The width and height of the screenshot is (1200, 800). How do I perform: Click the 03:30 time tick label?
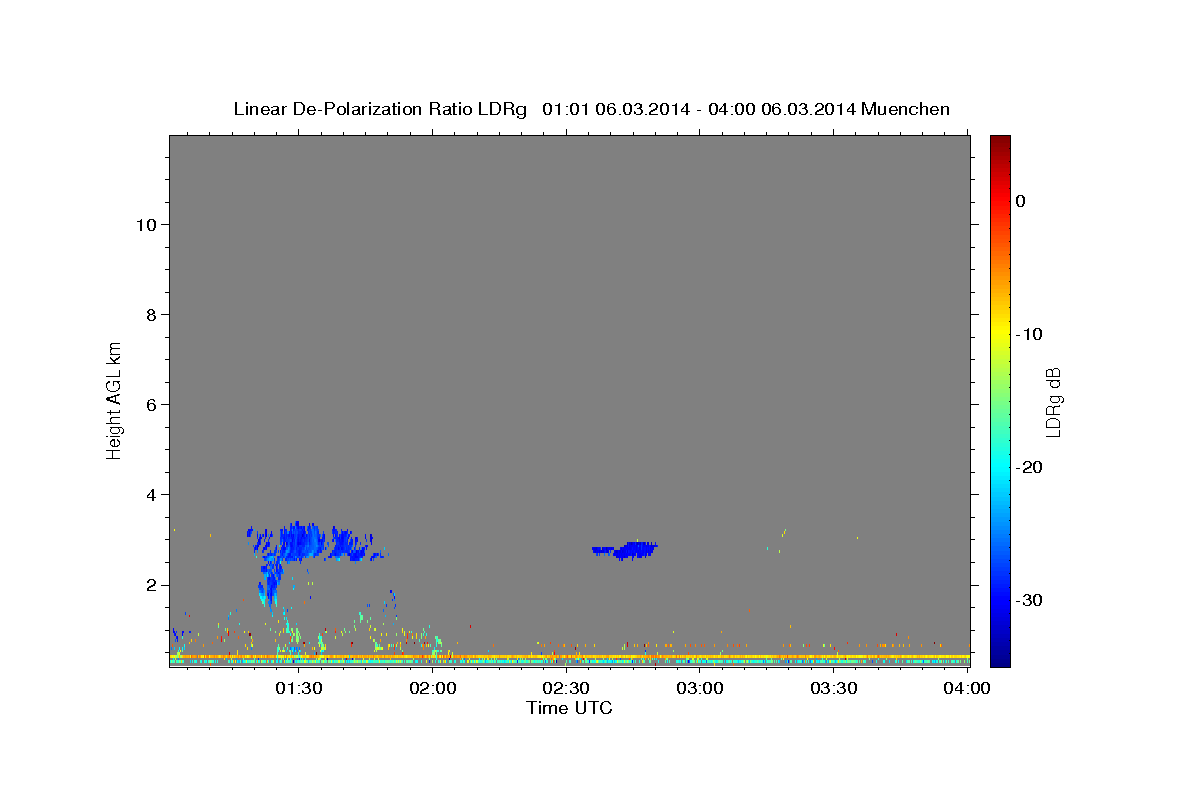tap(834, 688)
